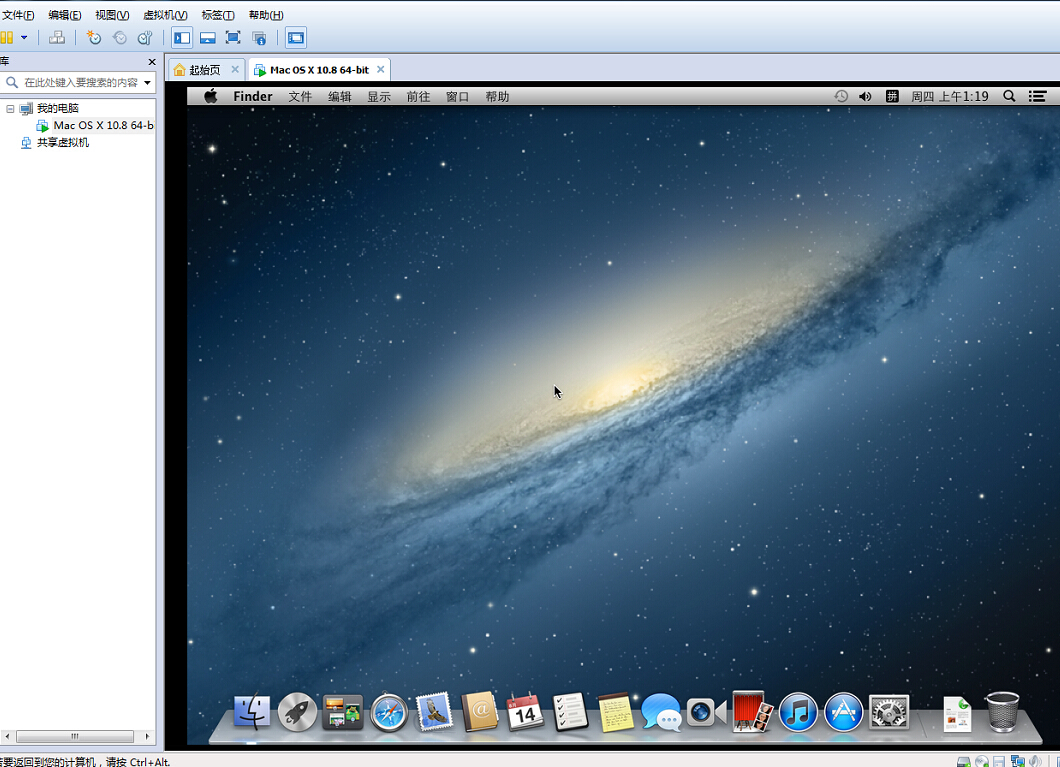Click the library horizontal scrollbar thumb
Image resolution: width=1060 pixels, height=767 pixels.
[x=75, y=736]
